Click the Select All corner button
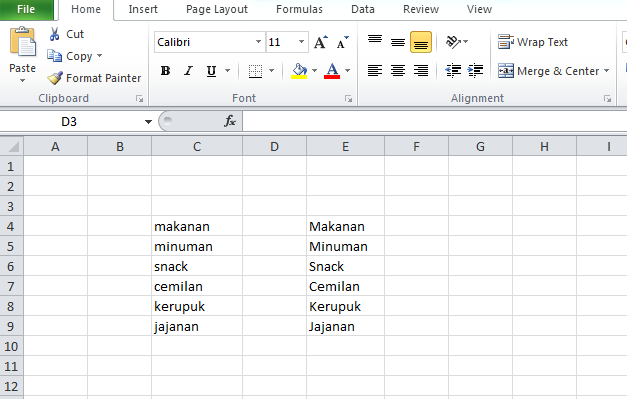 [12, 146]
